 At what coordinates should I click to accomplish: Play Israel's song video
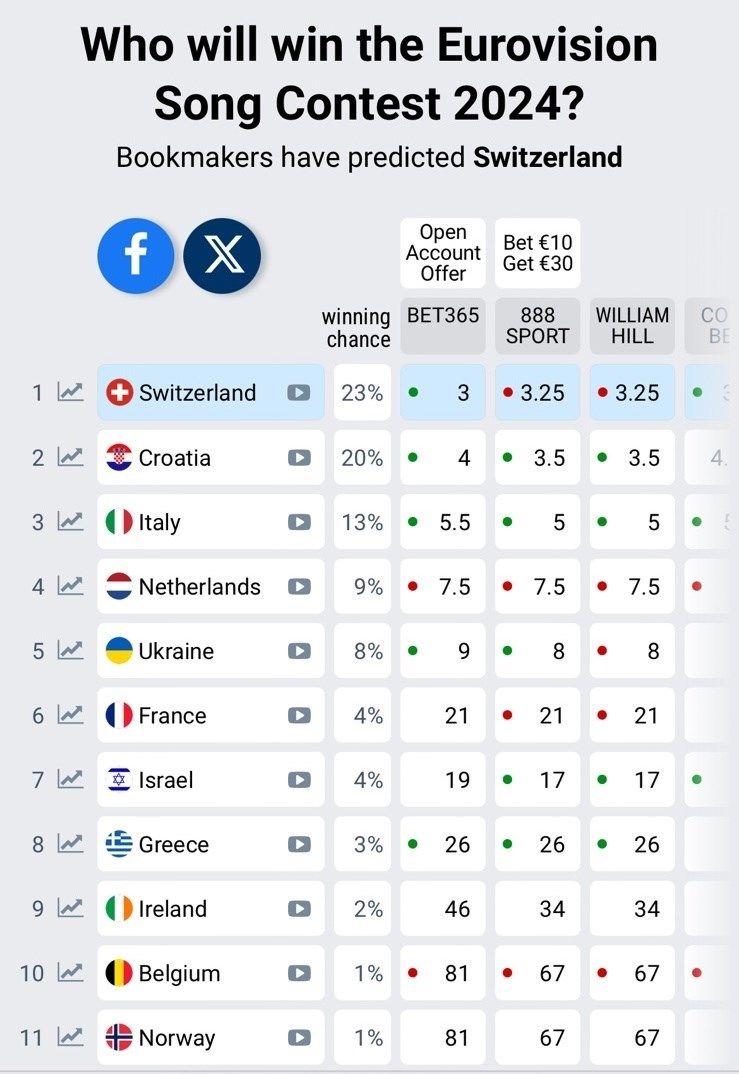point(299,780)
